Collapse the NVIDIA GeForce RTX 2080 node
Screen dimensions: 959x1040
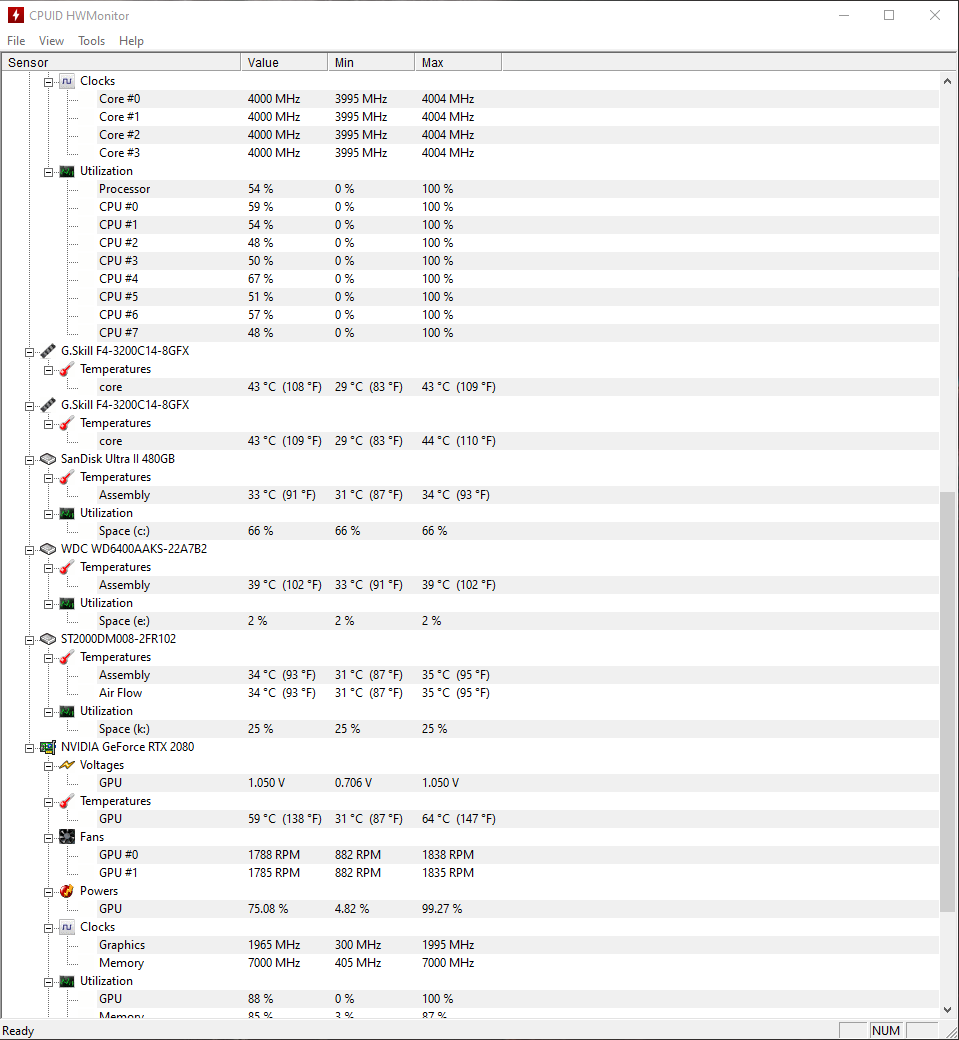[x=29, y=748]
